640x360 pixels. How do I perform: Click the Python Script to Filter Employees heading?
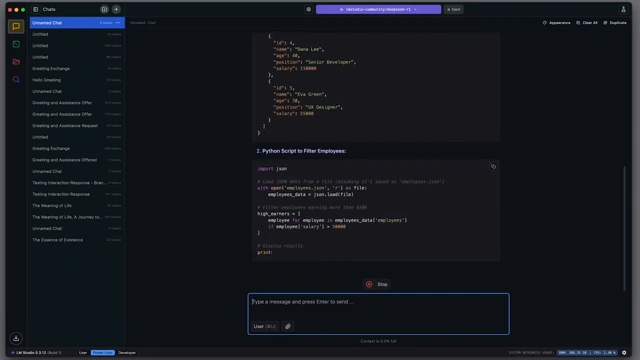click(x=304, y=151)
